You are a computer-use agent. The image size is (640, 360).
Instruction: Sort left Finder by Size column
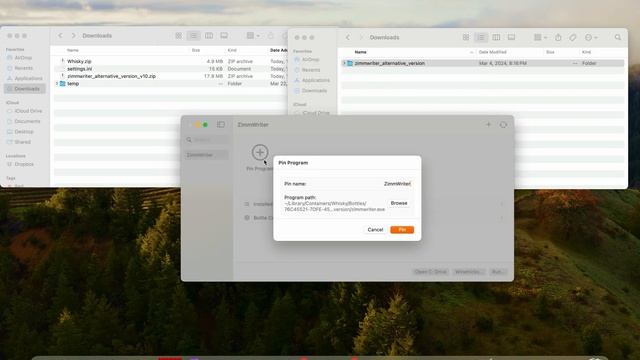pos(196,50)
